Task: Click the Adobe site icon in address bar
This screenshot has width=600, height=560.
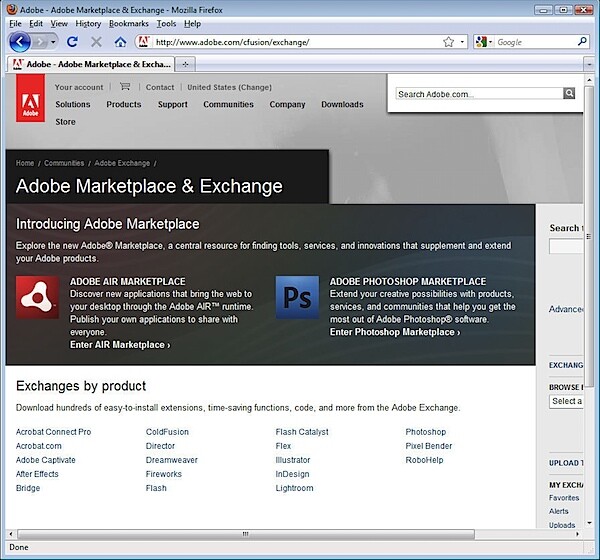Action: pyautogui.click(x=144, y=42)
